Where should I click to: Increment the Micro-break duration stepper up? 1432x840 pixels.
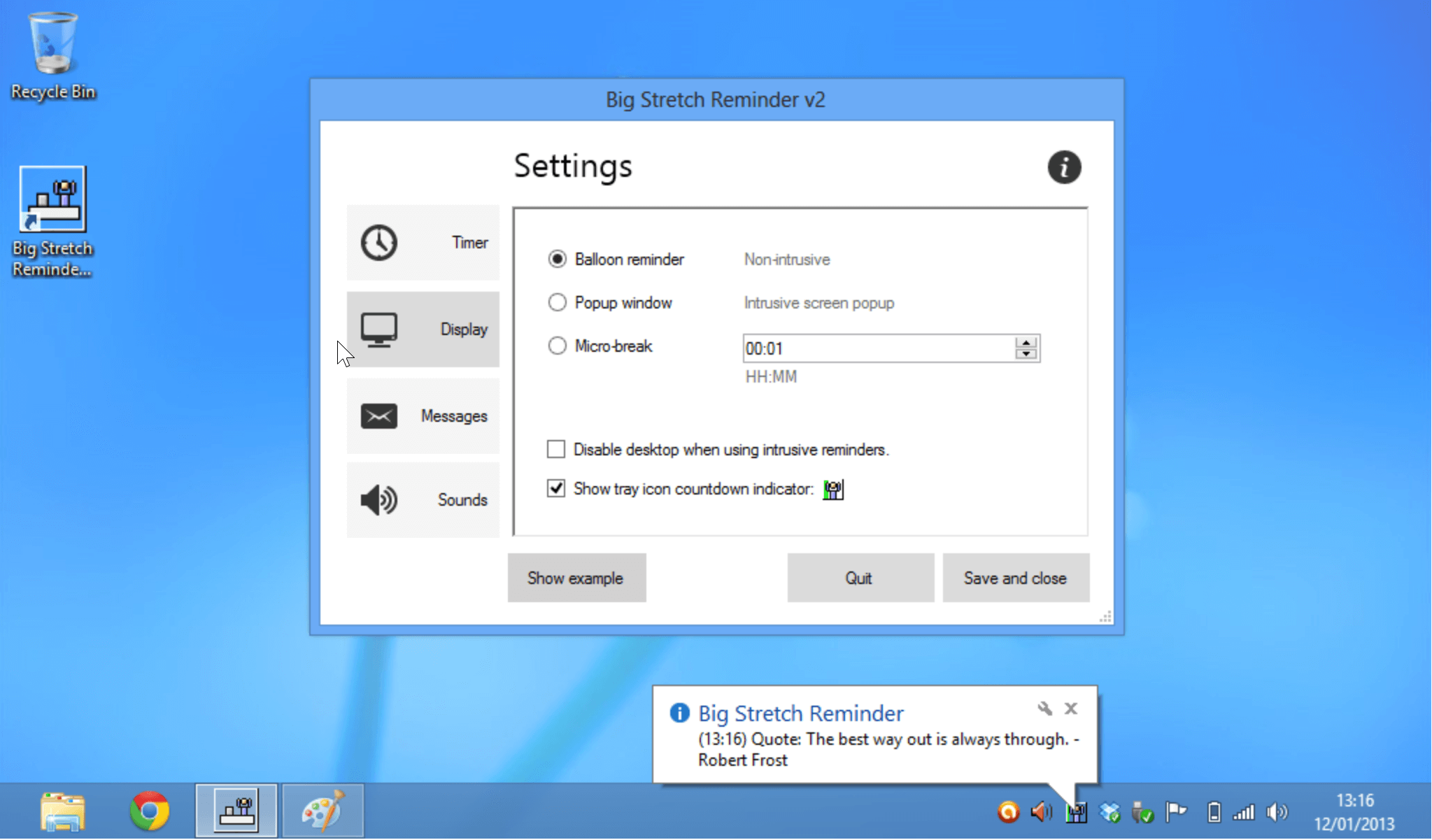pyautogui.click(x=1026, y=343)
